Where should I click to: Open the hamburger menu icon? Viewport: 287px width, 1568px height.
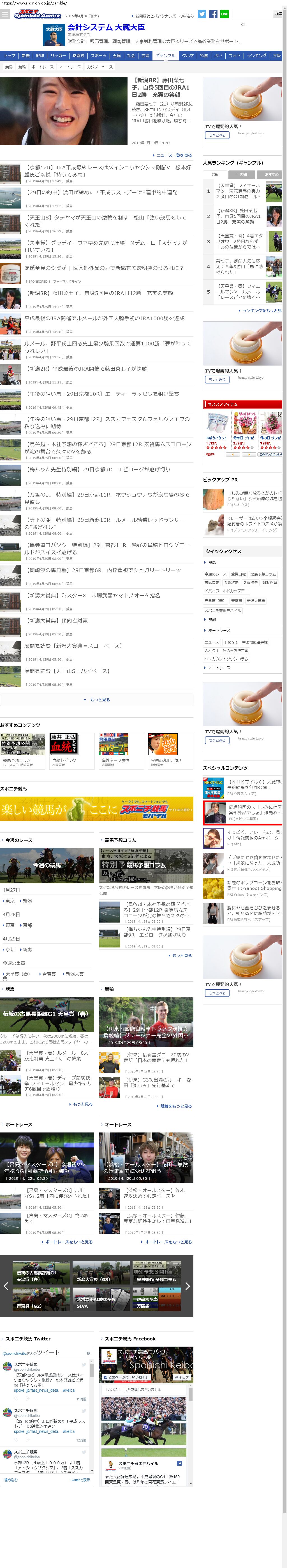pyautogui.click(x=5, y=15)
